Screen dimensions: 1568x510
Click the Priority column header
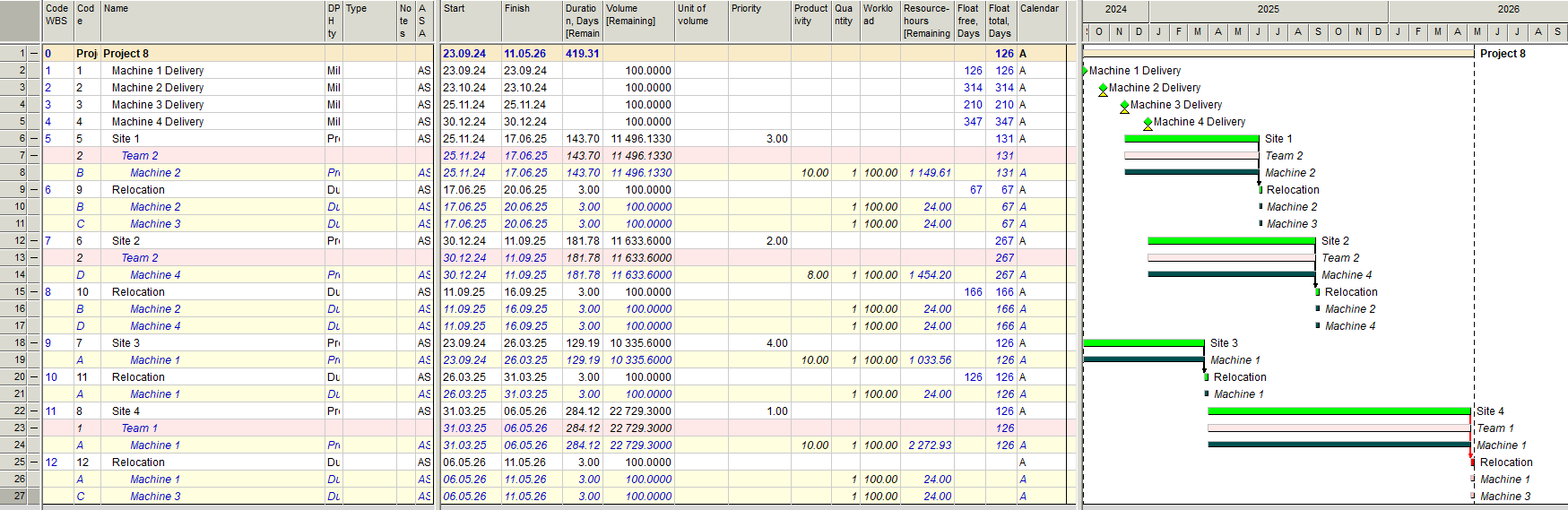759,21
